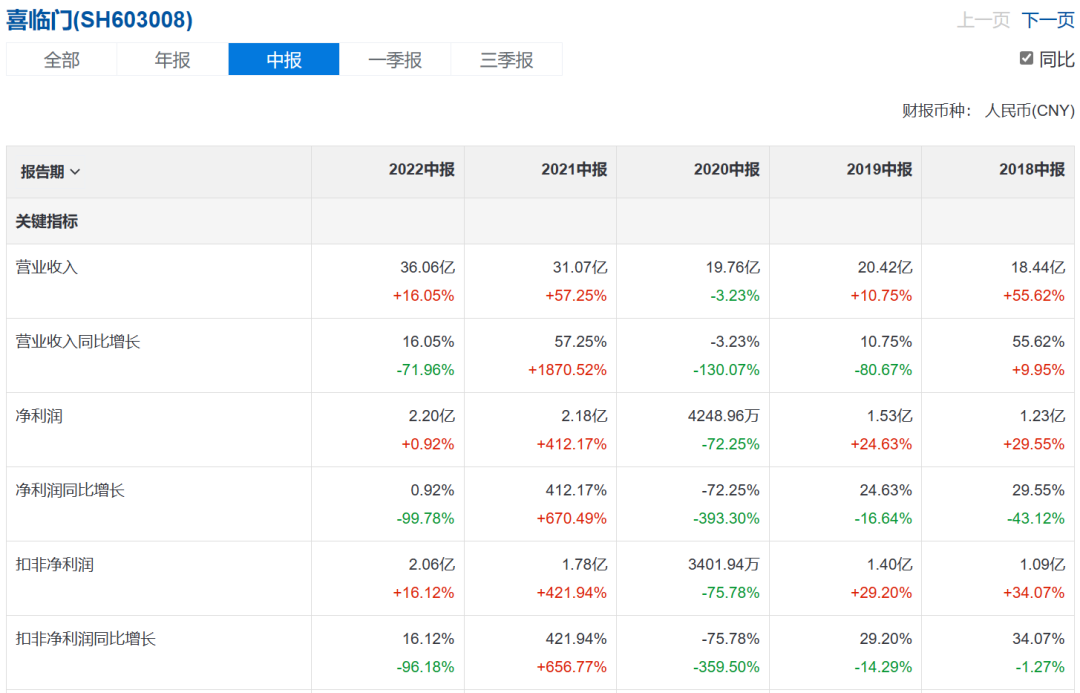Click the 2021中报 column header
Viewport: 1080px width, 693px height.
coord(574,170)
